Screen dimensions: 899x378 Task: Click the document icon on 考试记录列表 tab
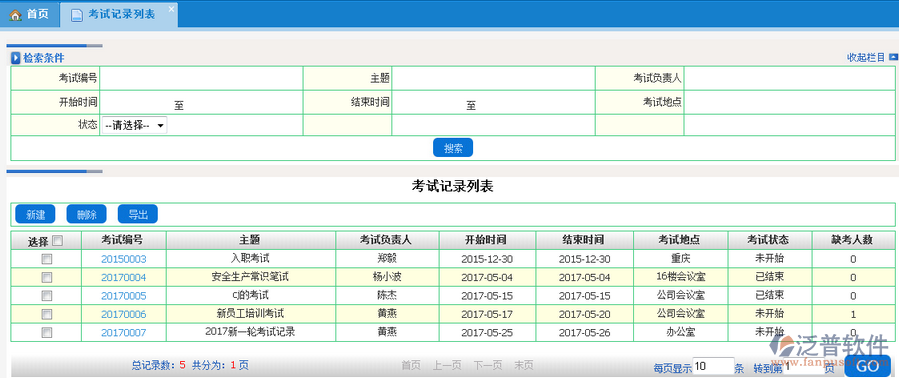coord(76,15)
